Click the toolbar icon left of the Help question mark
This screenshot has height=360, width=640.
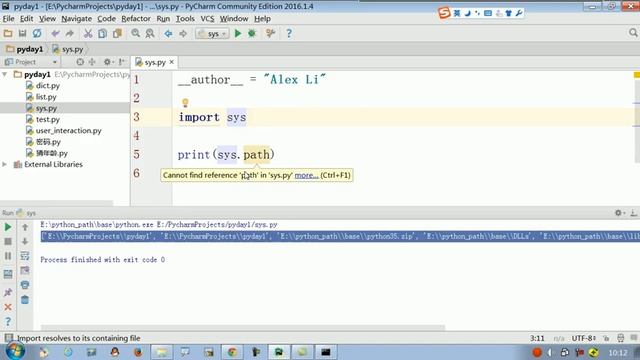[x=270, y=33]
